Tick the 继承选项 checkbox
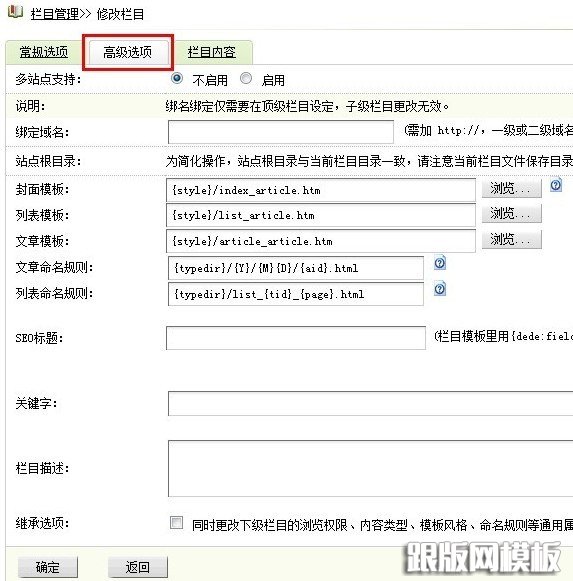The image size is (573, 581). click(x=176, y=522)
